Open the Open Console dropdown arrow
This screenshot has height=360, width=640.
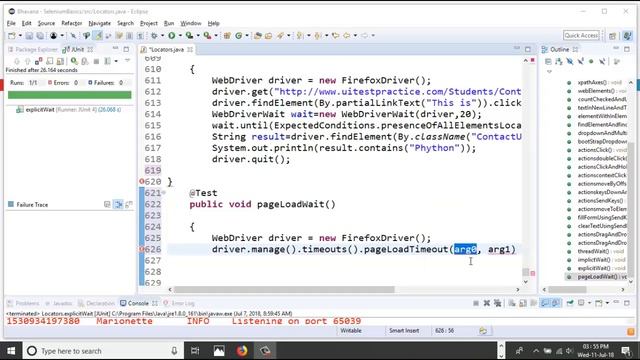tap(607, 303)
